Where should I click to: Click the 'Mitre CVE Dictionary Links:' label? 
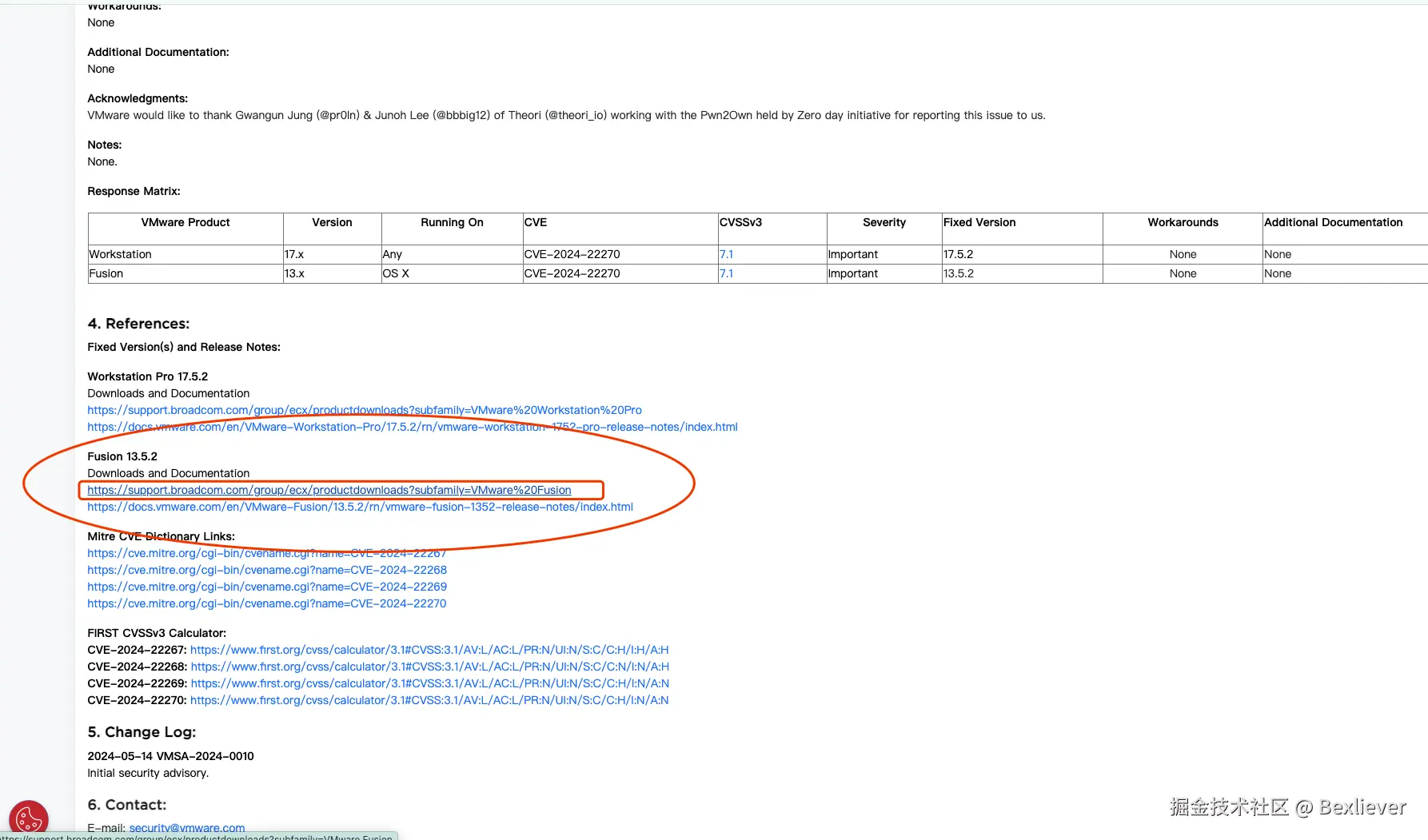[x=162, y=536]
